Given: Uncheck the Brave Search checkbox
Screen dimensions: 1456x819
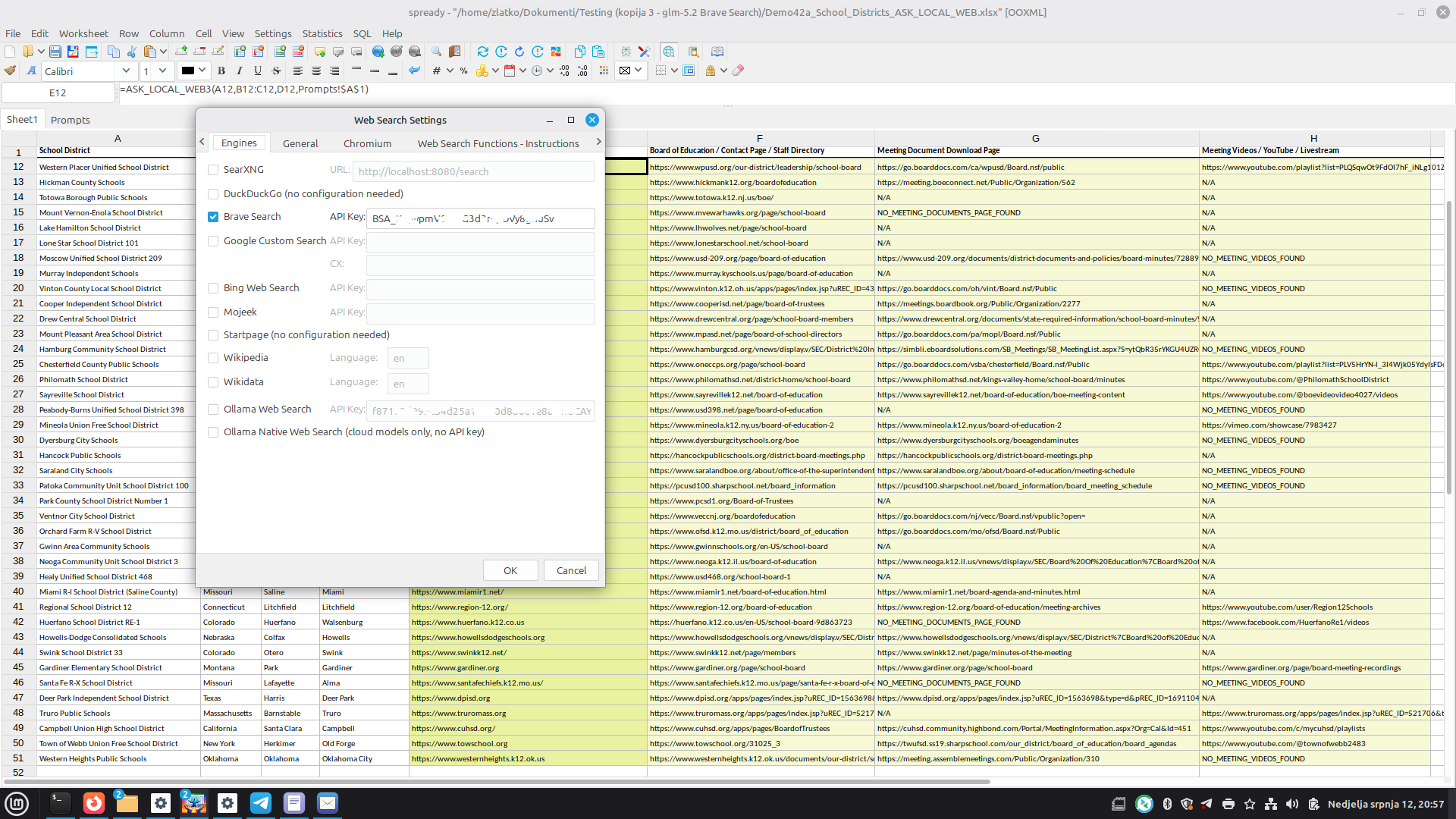Looking at the screenshot, I should click(x=213, y=217).
